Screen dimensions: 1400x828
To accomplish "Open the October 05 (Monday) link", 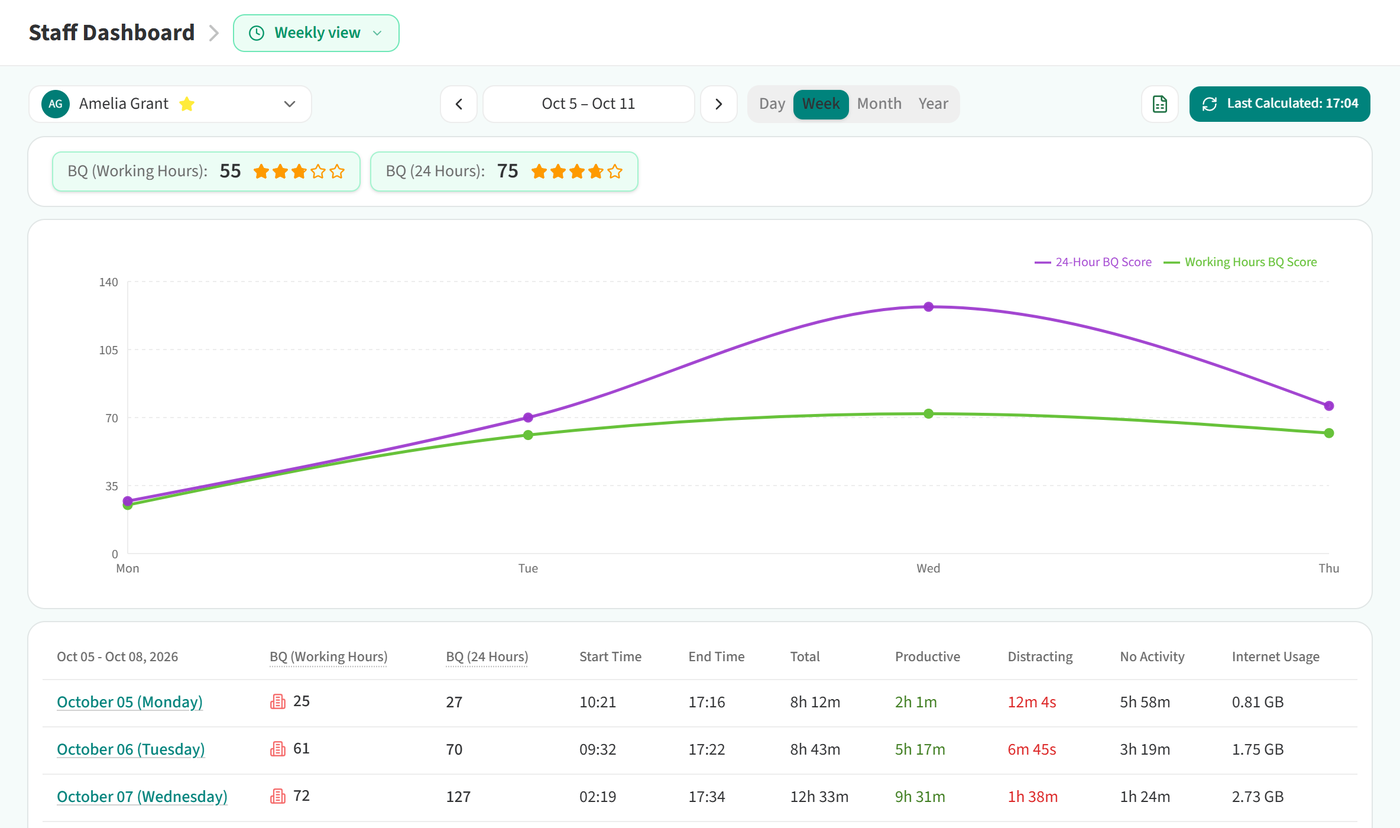I will click(130, 702).
